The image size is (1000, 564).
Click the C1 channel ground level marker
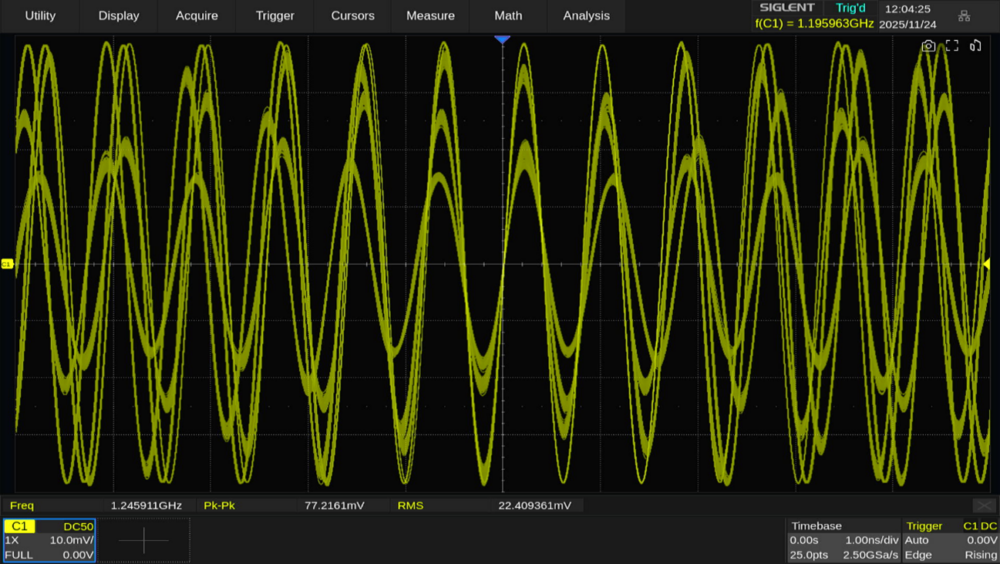(7, 264)
